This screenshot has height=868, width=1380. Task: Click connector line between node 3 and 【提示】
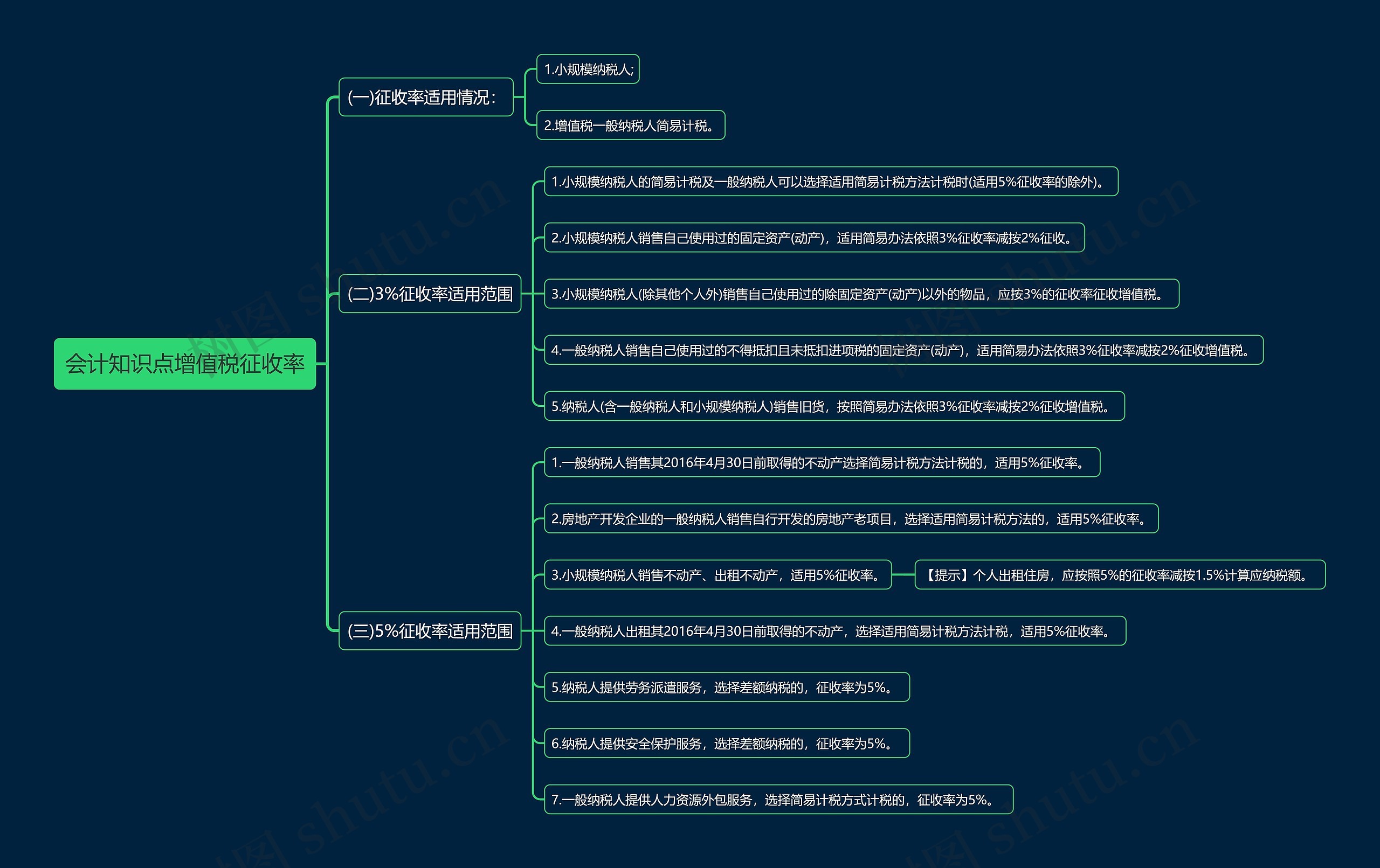(903, 575)
